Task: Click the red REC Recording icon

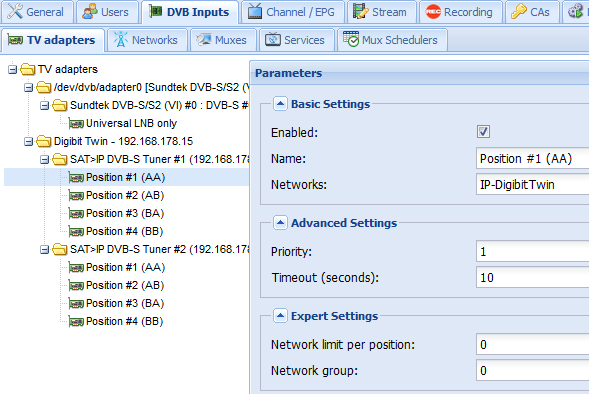Action: (433, 12)
